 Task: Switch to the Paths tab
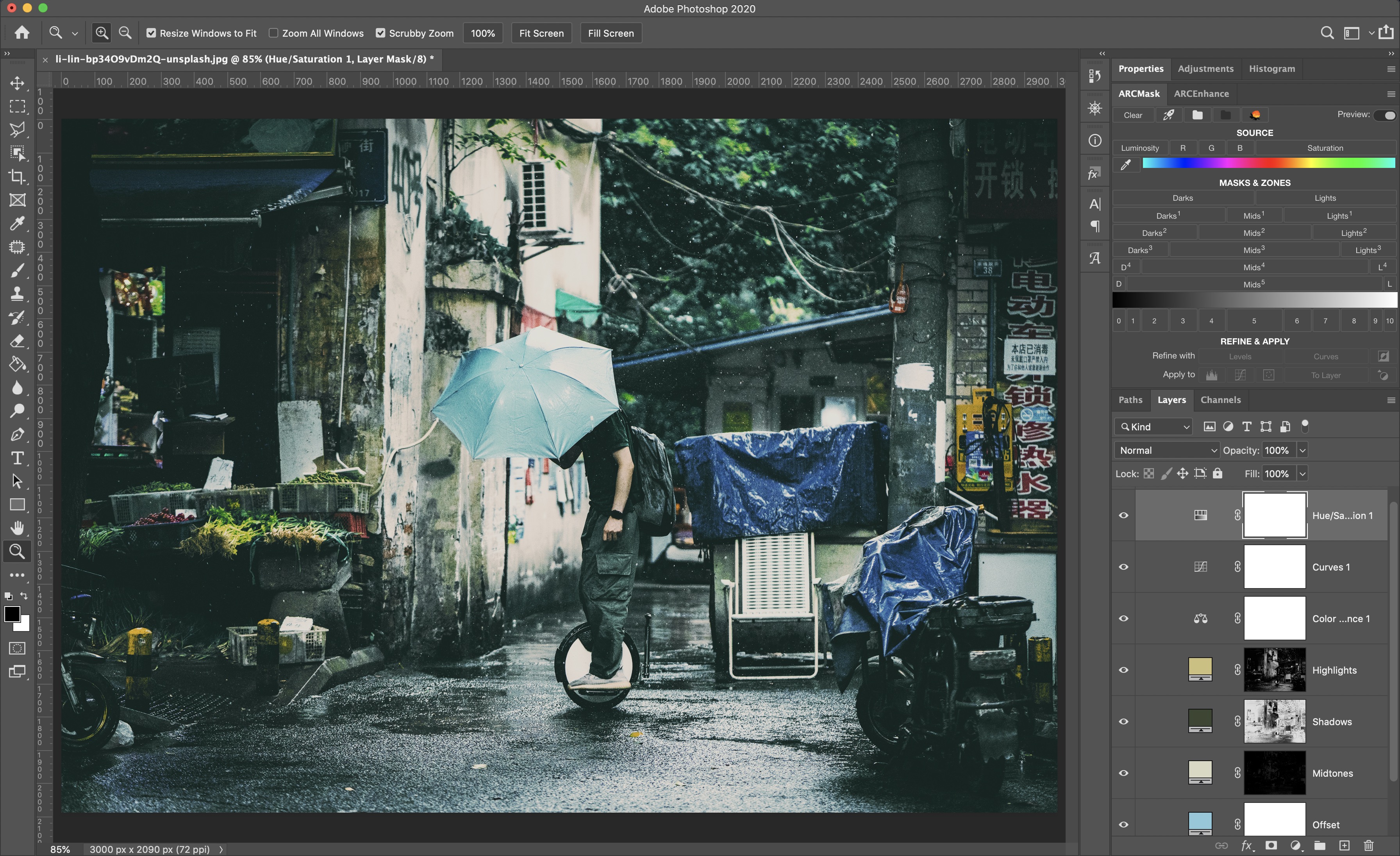click(x=1130, y=400)
